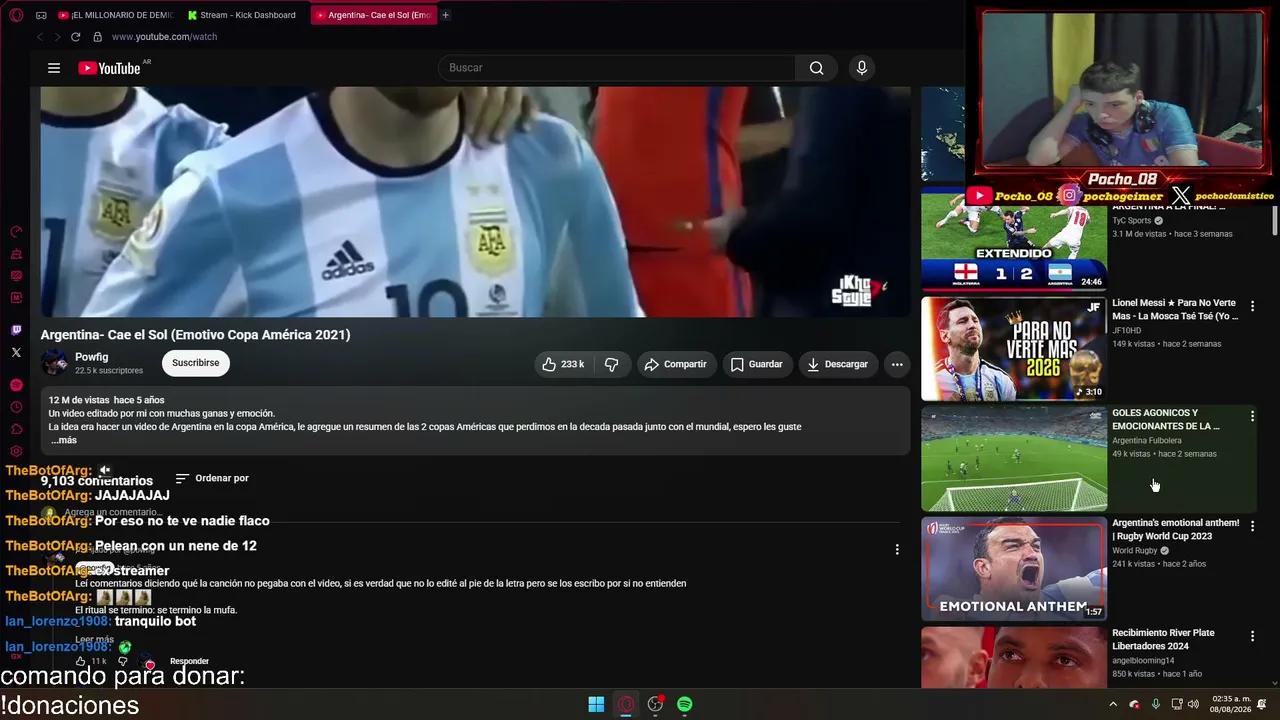Open options for Rugby World Cup video

click(1252, 526)
